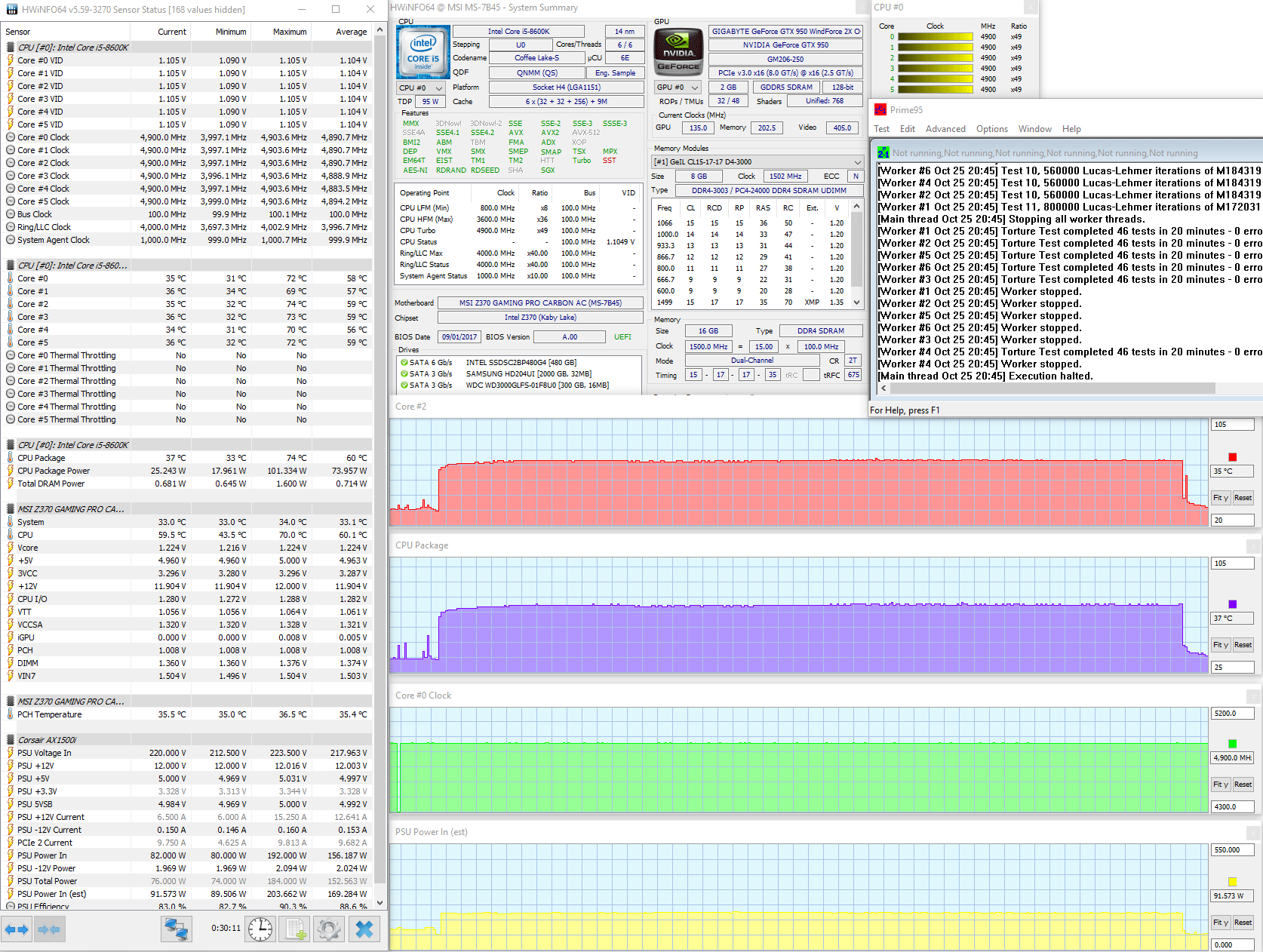Click the Prime95 title bar icon
Image resolution: width=1263 pixels, height=952 pixels.
click(880, 110)
